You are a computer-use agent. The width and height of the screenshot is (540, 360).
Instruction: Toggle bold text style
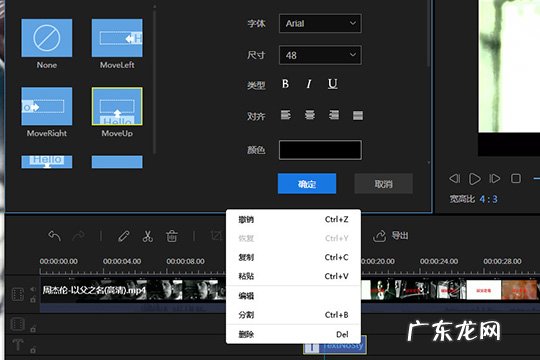(x=285, y=84)
